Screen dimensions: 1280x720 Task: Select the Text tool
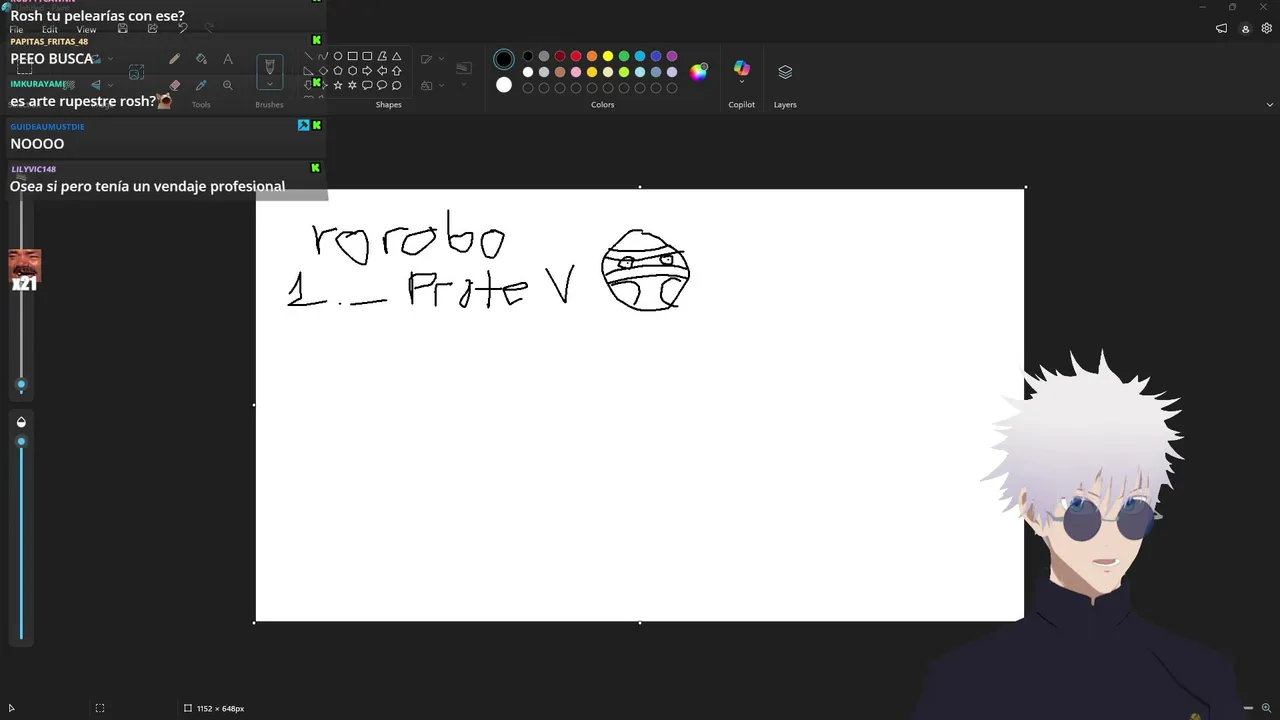click(x=228, y=59)
